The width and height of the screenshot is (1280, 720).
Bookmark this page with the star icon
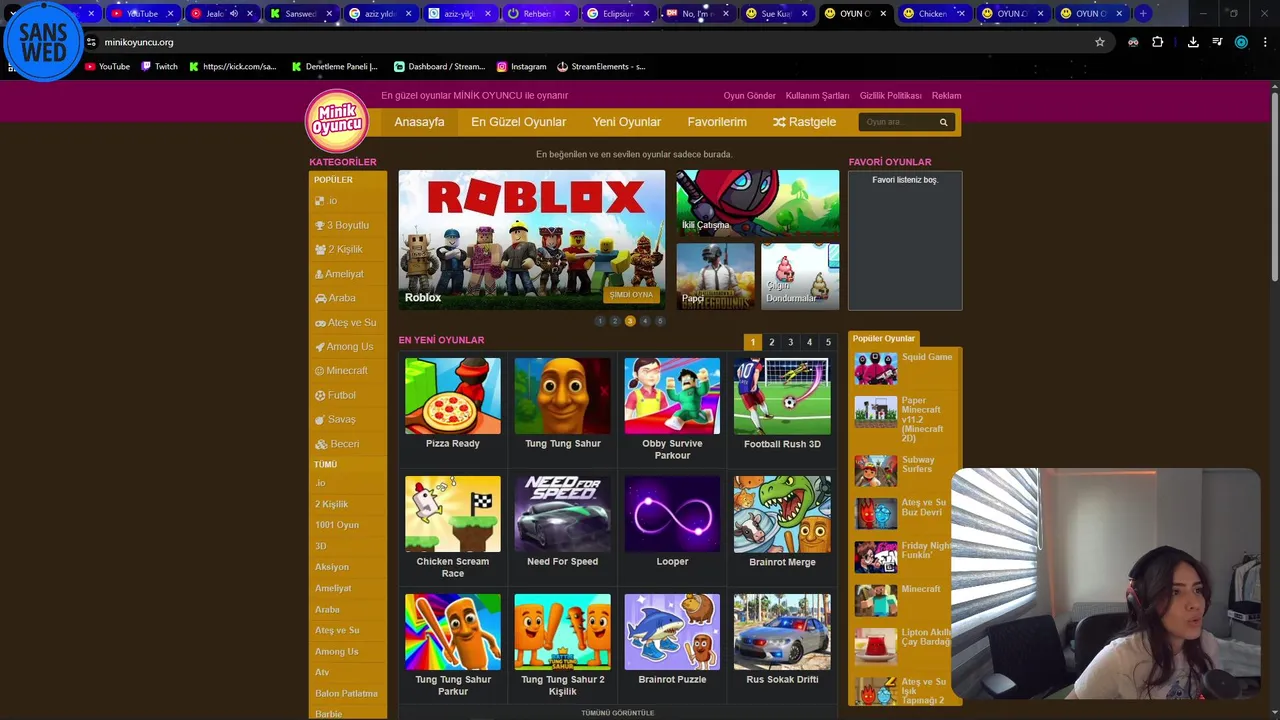click(1100, 42)
